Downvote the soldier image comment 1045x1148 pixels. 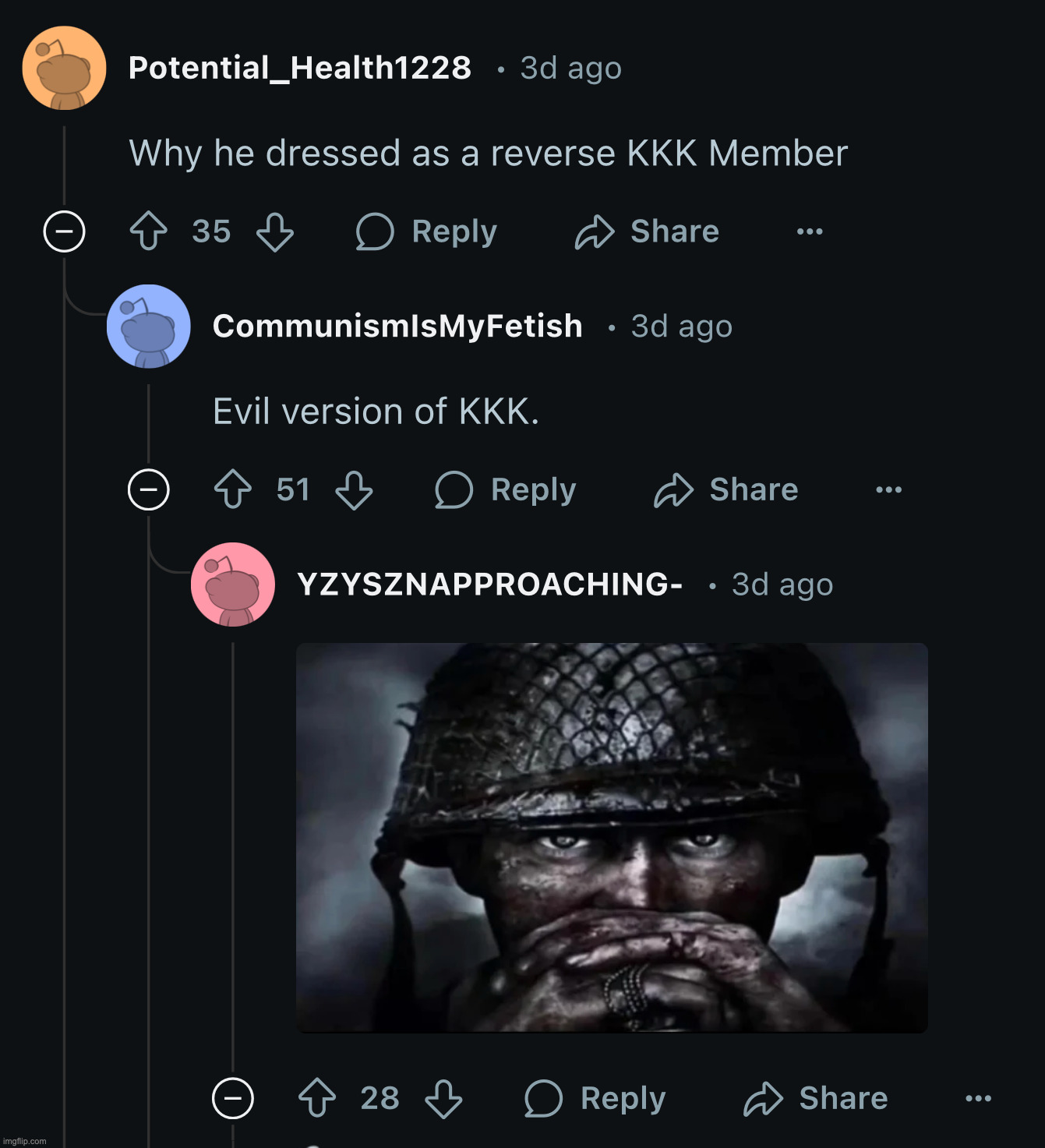(x=443, y=1098)
